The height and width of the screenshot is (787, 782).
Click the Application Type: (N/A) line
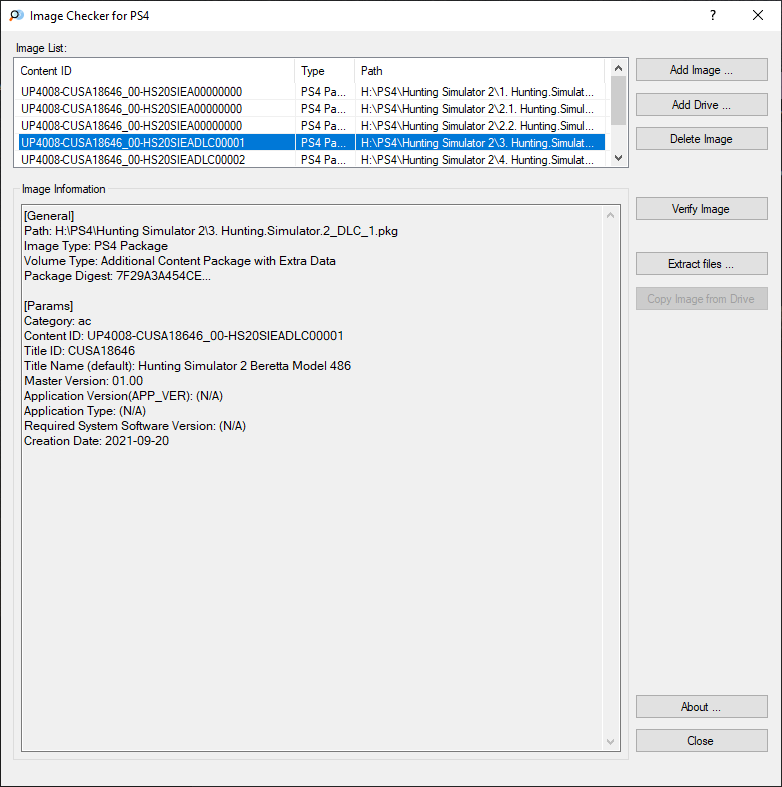[x=85, y=411]
